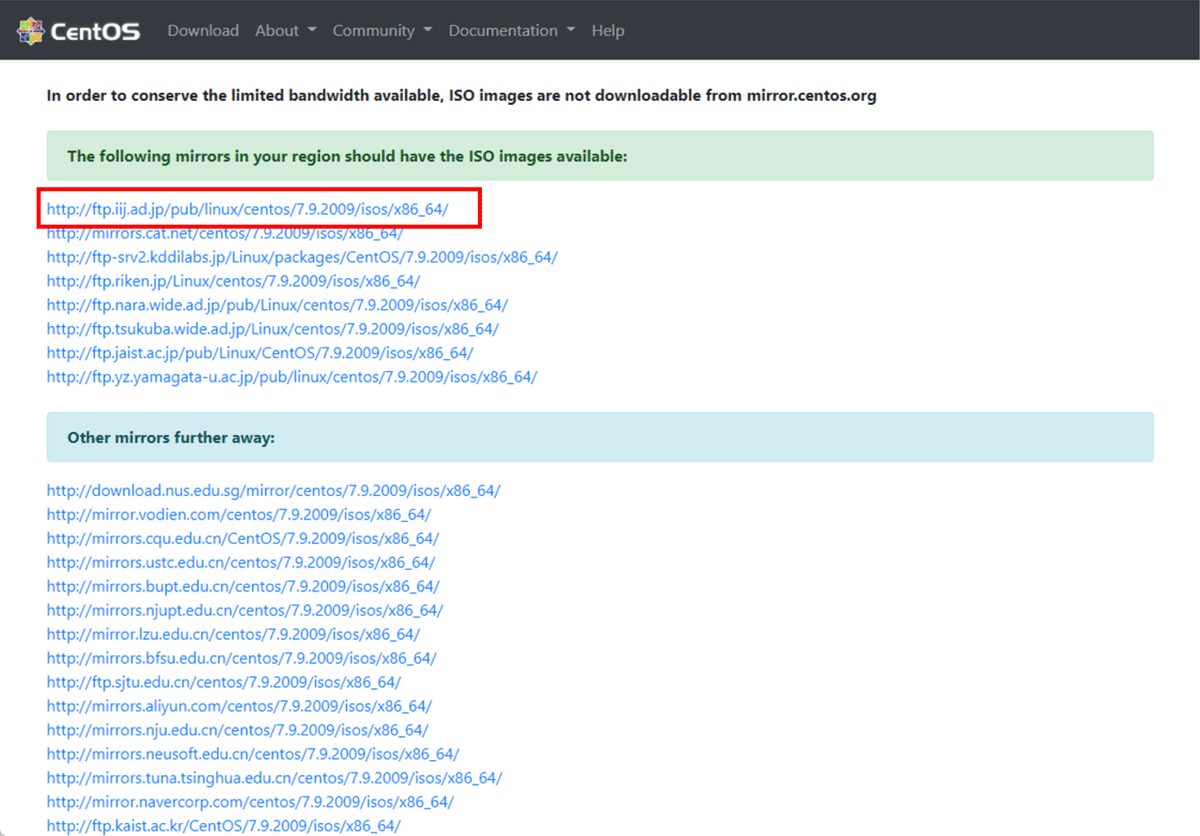1200x836 pixels.
Task: Open the mirrors.neusoft.edu.cn mirror link
Action: coord(253,755)
